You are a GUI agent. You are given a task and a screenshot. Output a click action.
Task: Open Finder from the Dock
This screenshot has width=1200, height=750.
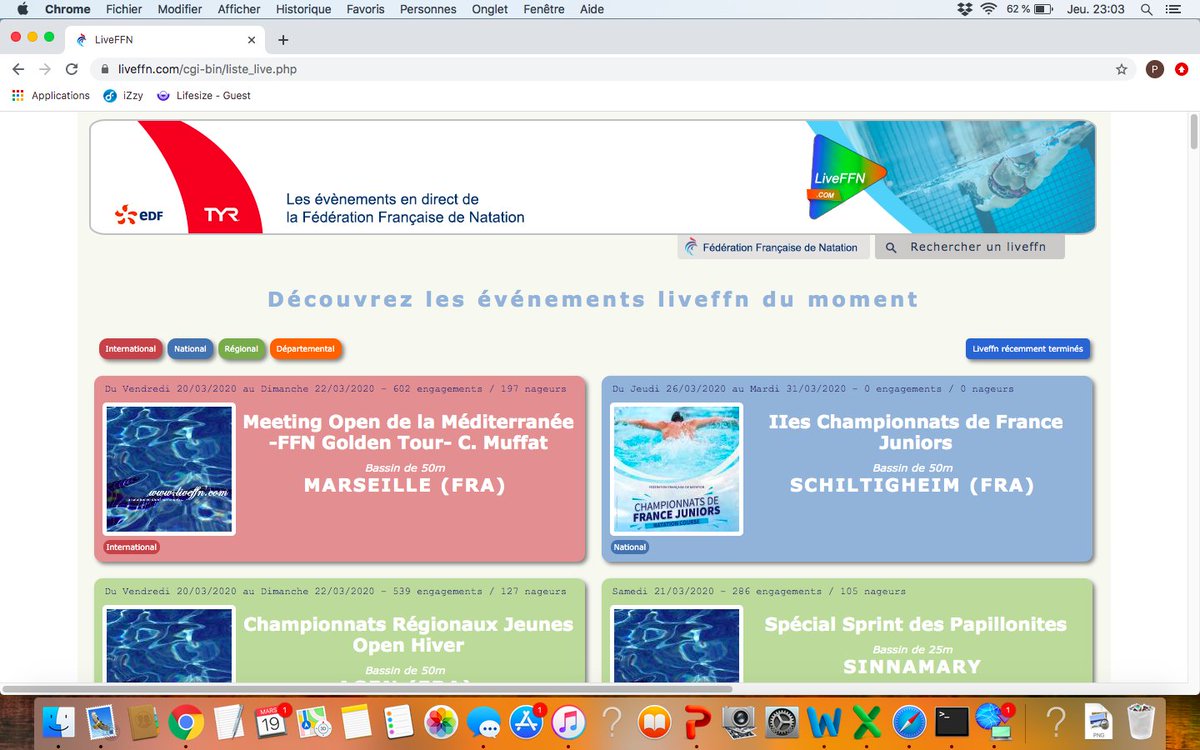[61, 721]
